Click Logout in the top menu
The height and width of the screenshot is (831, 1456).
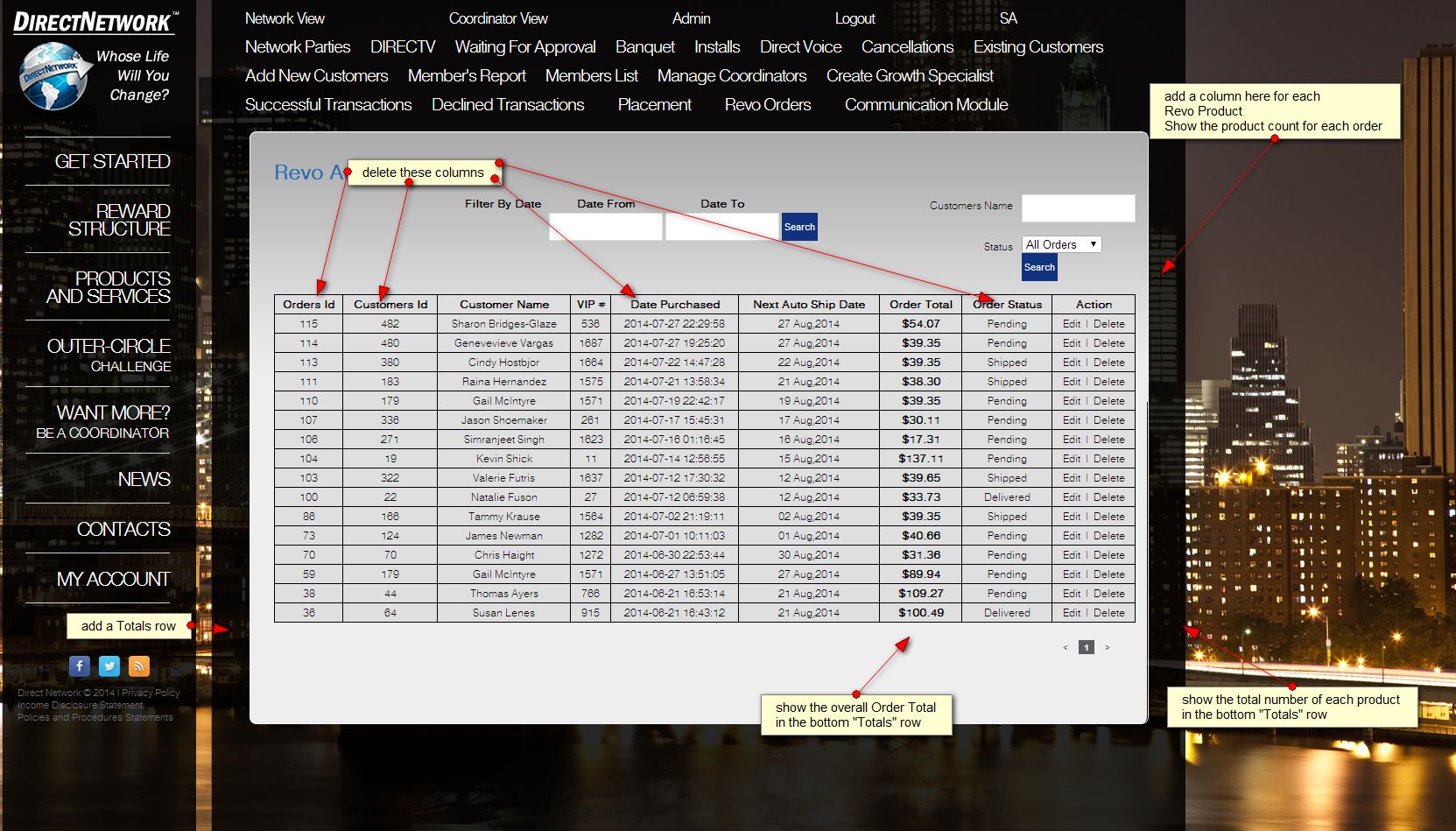click(855, 18)
